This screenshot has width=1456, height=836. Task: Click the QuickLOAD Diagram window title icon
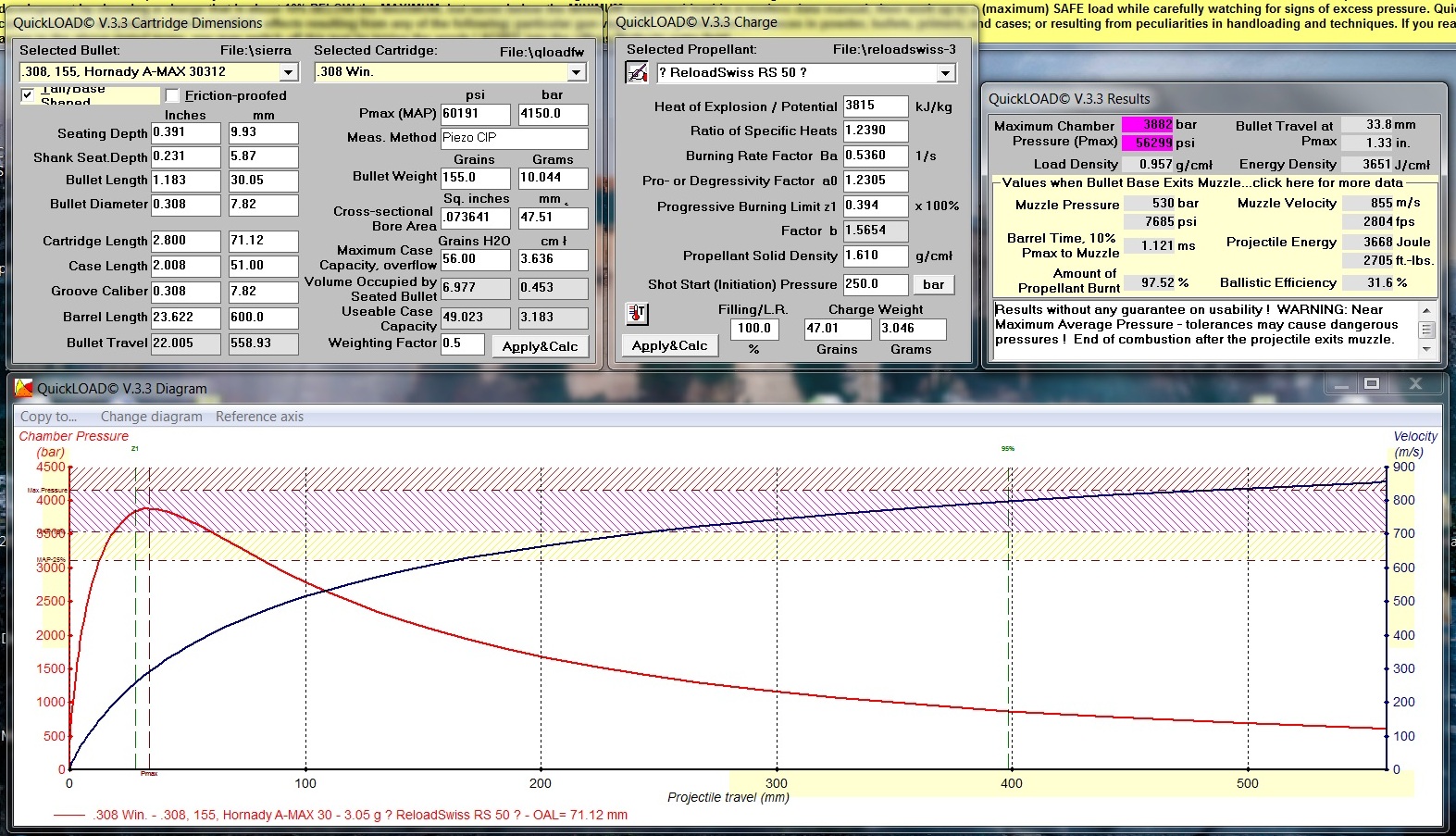click(24, 389)
